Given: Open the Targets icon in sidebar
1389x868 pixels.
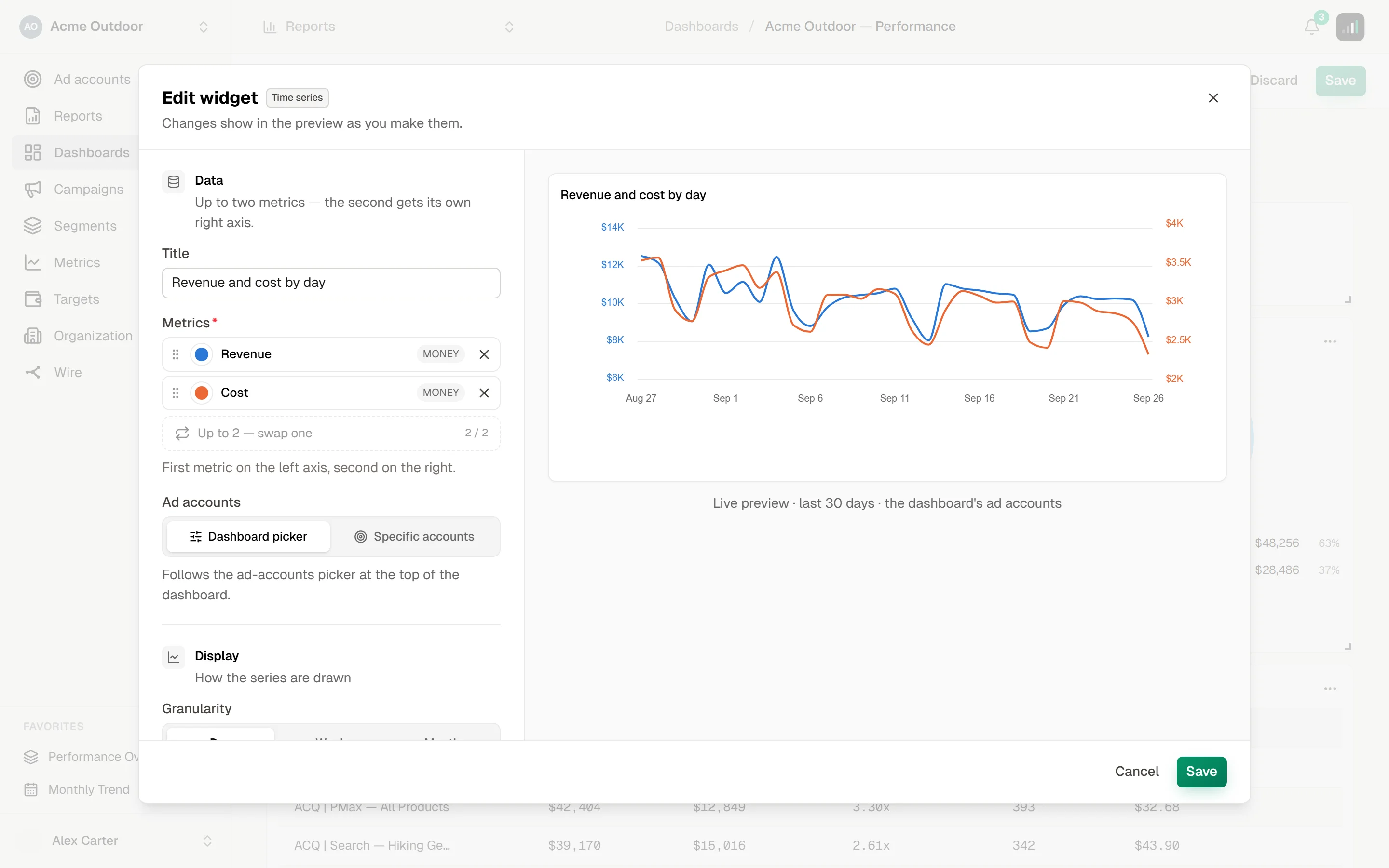Looking at the screenshot, I should [x=33, y=299].
